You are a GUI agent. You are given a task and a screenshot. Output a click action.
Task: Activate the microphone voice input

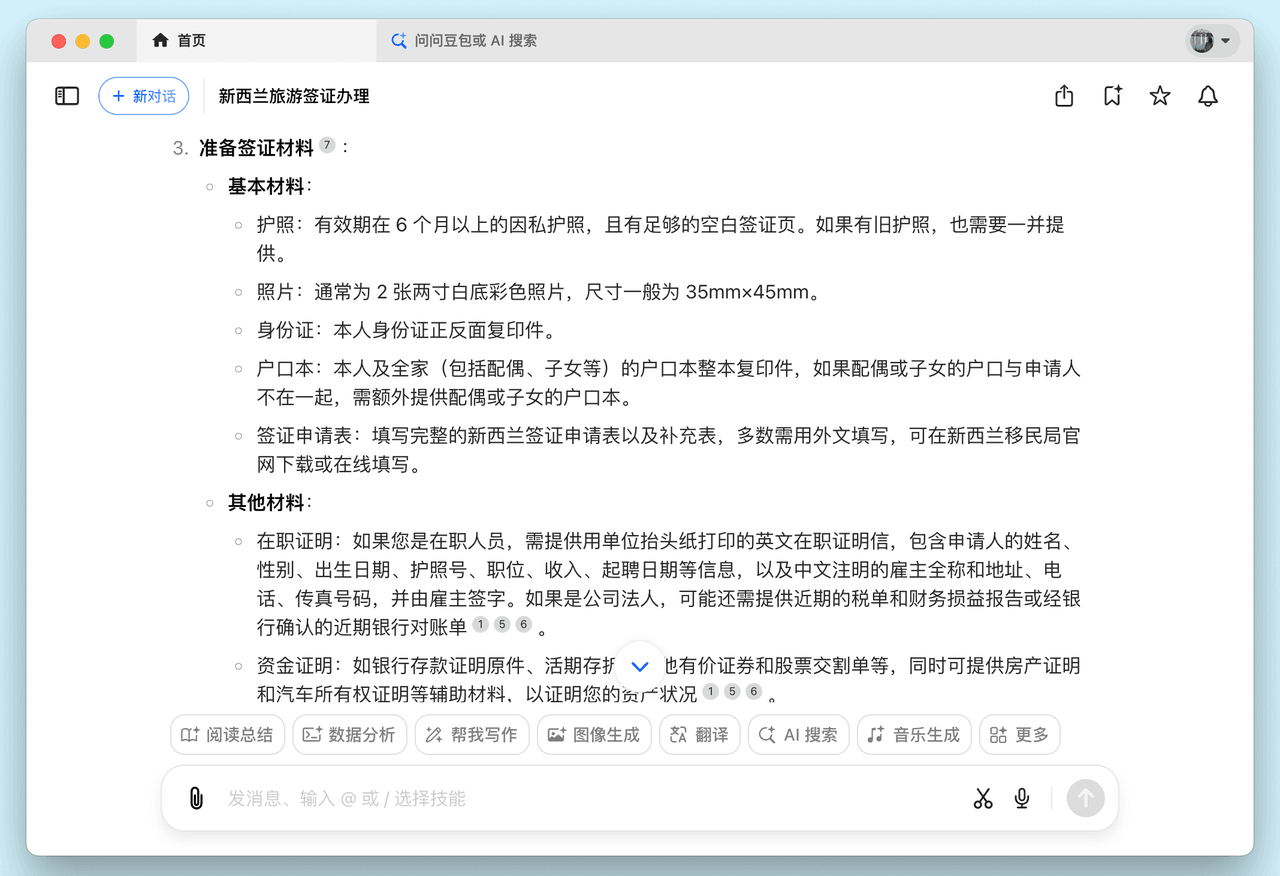pyautogui.click(x=1022, y=798)
